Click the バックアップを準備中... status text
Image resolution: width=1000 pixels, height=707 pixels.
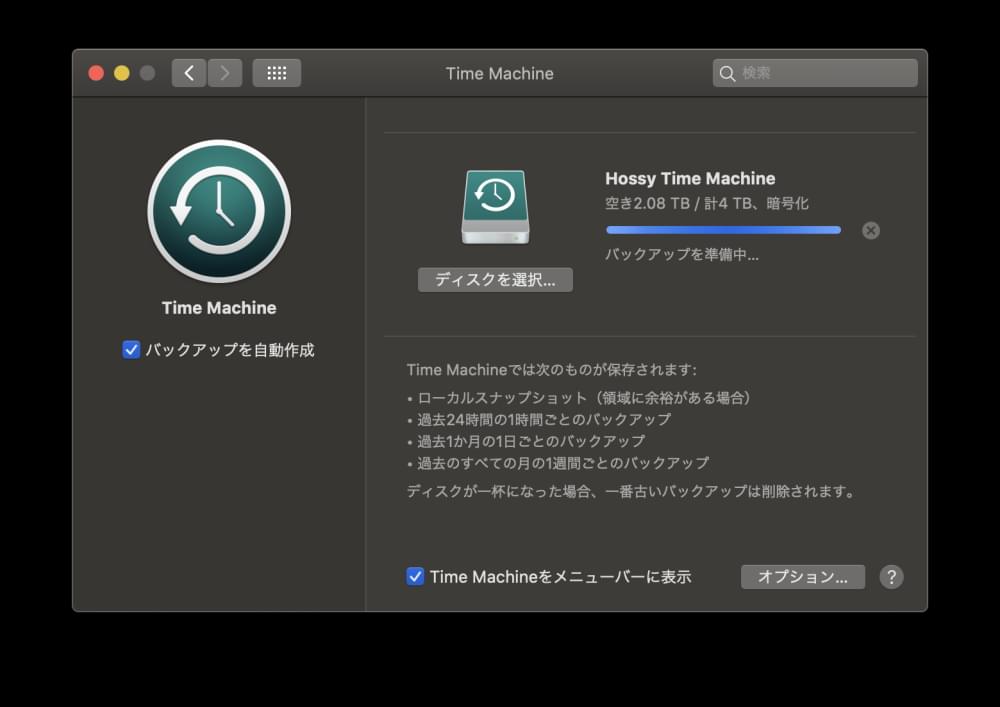(x=682, y=255)
